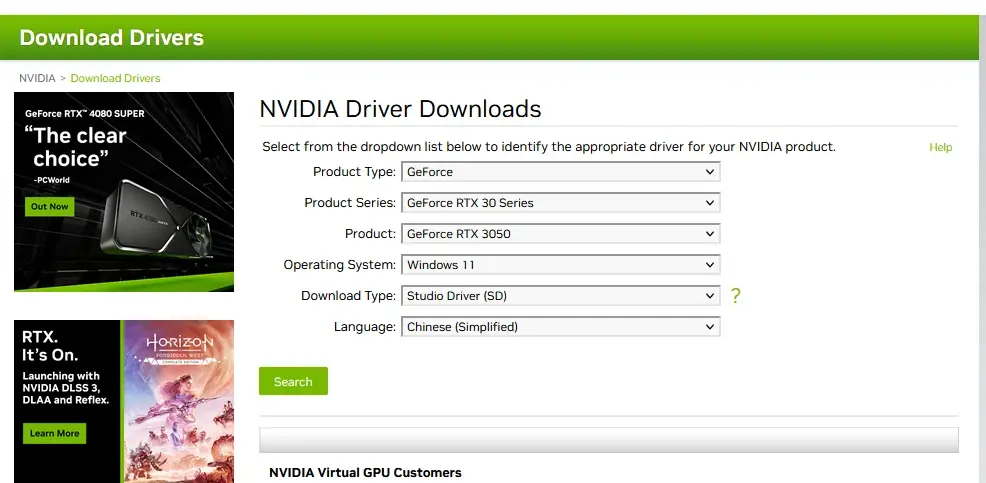986x483 pixels.
Task: Open the Download Type dropdown
Action: coord(560,296)
